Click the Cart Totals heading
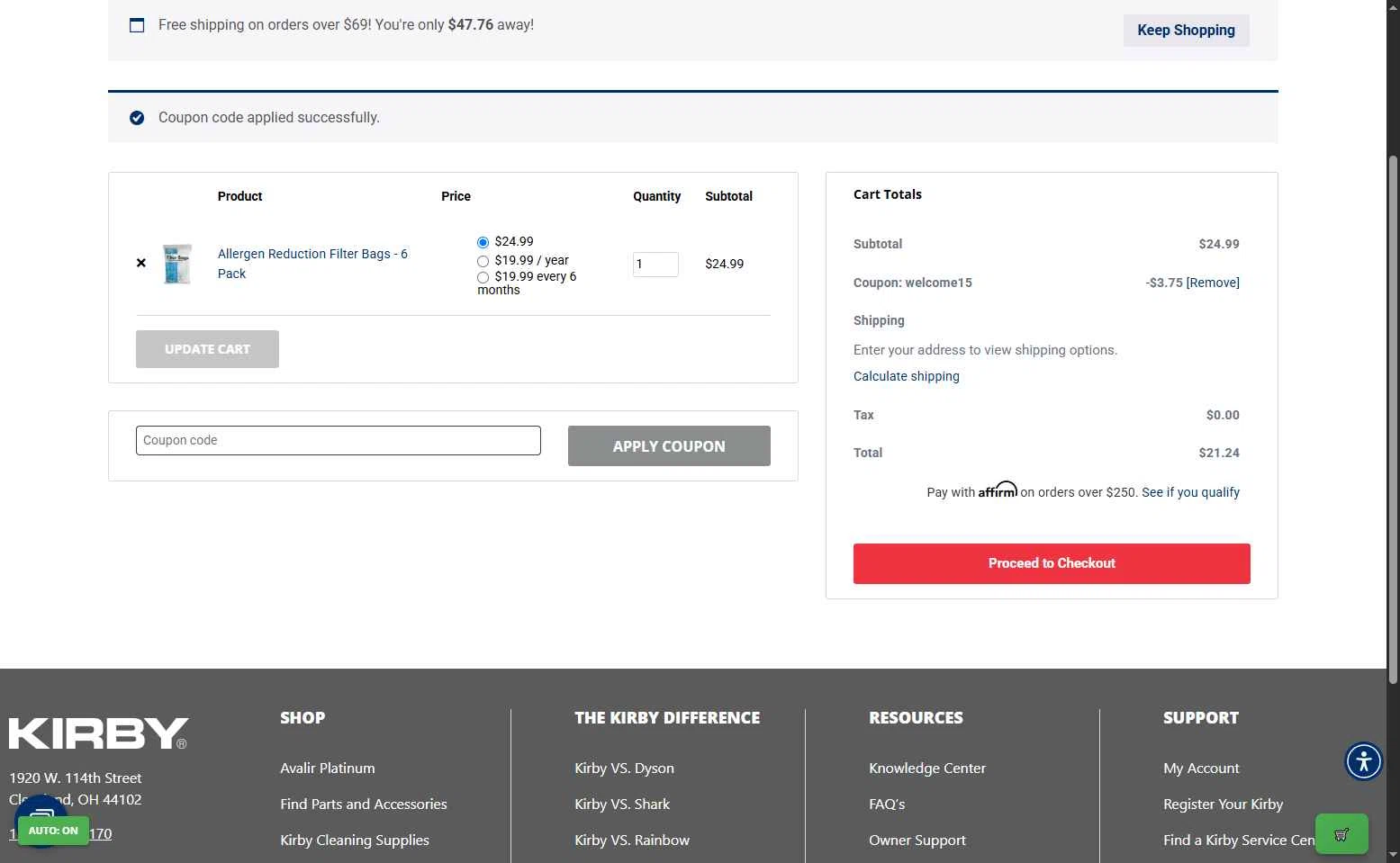Viewport: 1400px width, 863px height. 888,194
